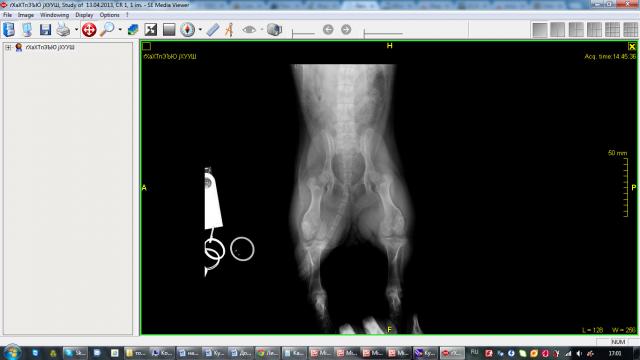Viewport: 640px width, 360px height.
Task: Print the image with the printer icon
Action: (x=63, y=30)
